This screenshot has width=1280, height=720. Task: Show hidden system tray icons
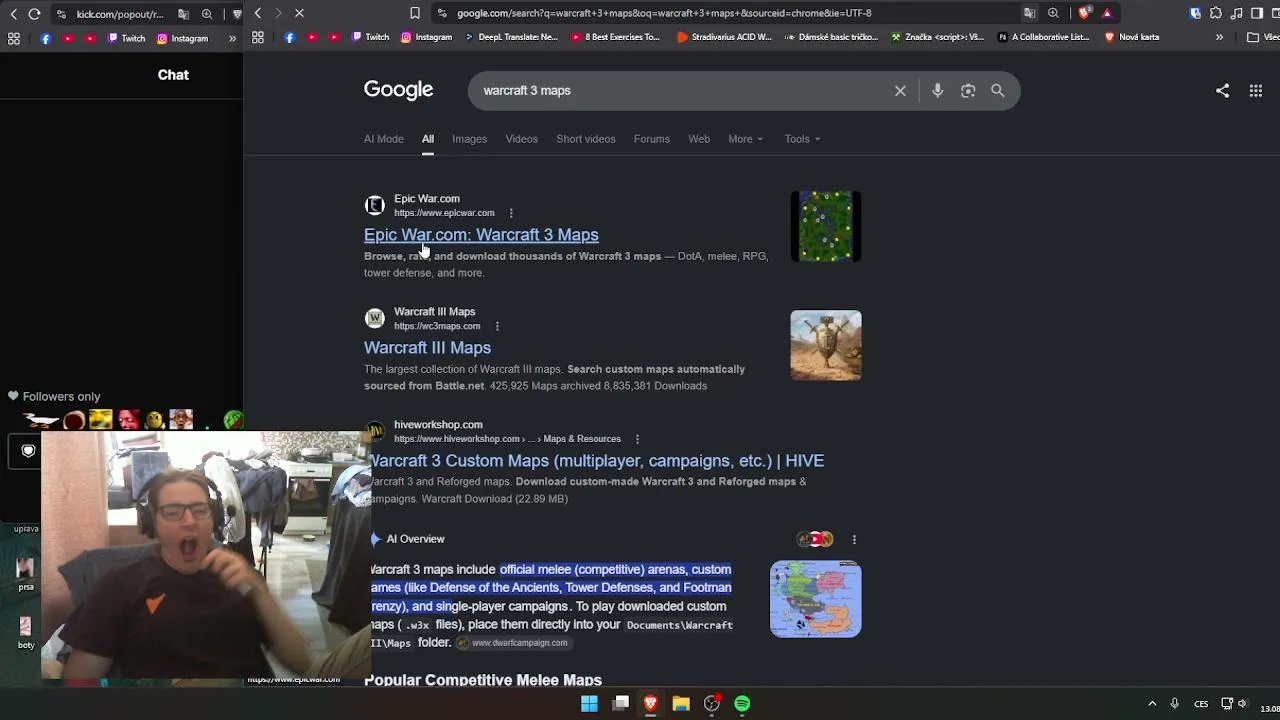(x=1152, y=704)
